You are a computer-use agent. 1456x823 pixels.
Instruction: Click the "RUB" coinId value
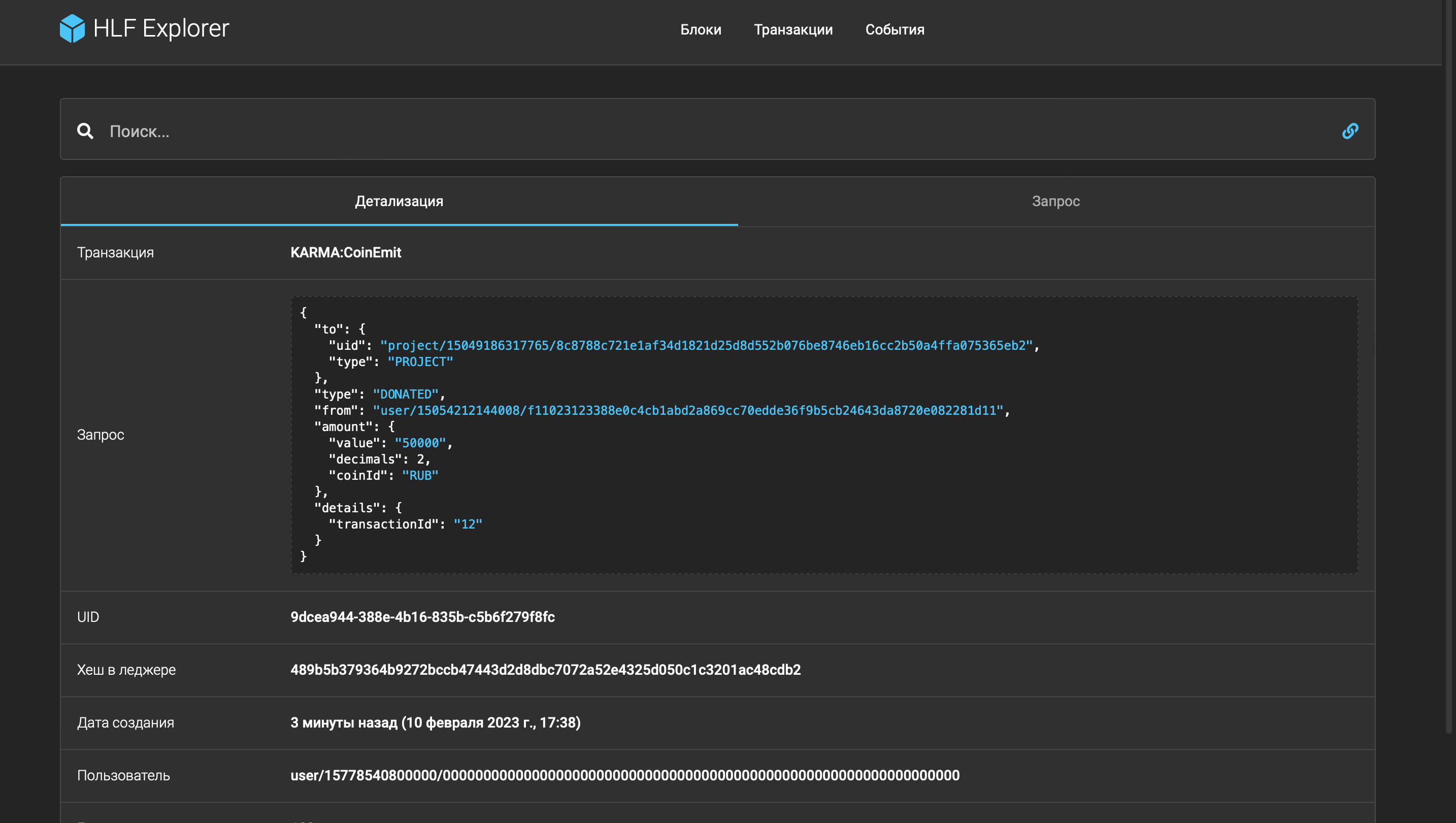pos(420,475)
